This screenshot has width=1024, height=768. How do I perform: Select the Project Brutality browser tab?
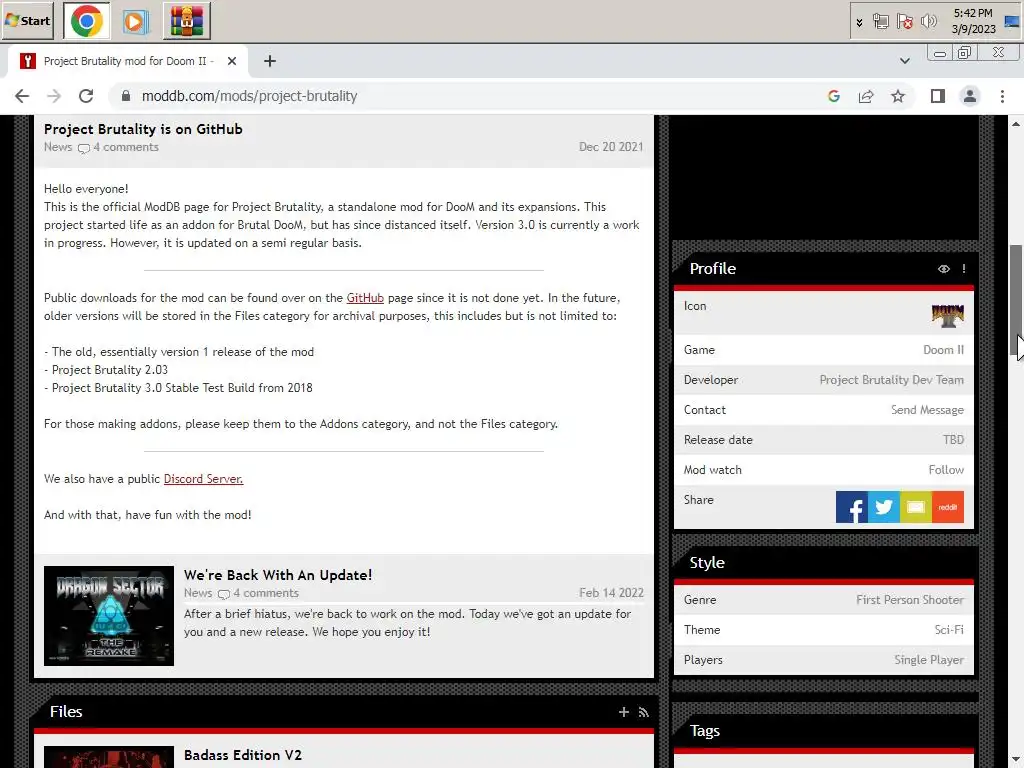tap(127, 61)
